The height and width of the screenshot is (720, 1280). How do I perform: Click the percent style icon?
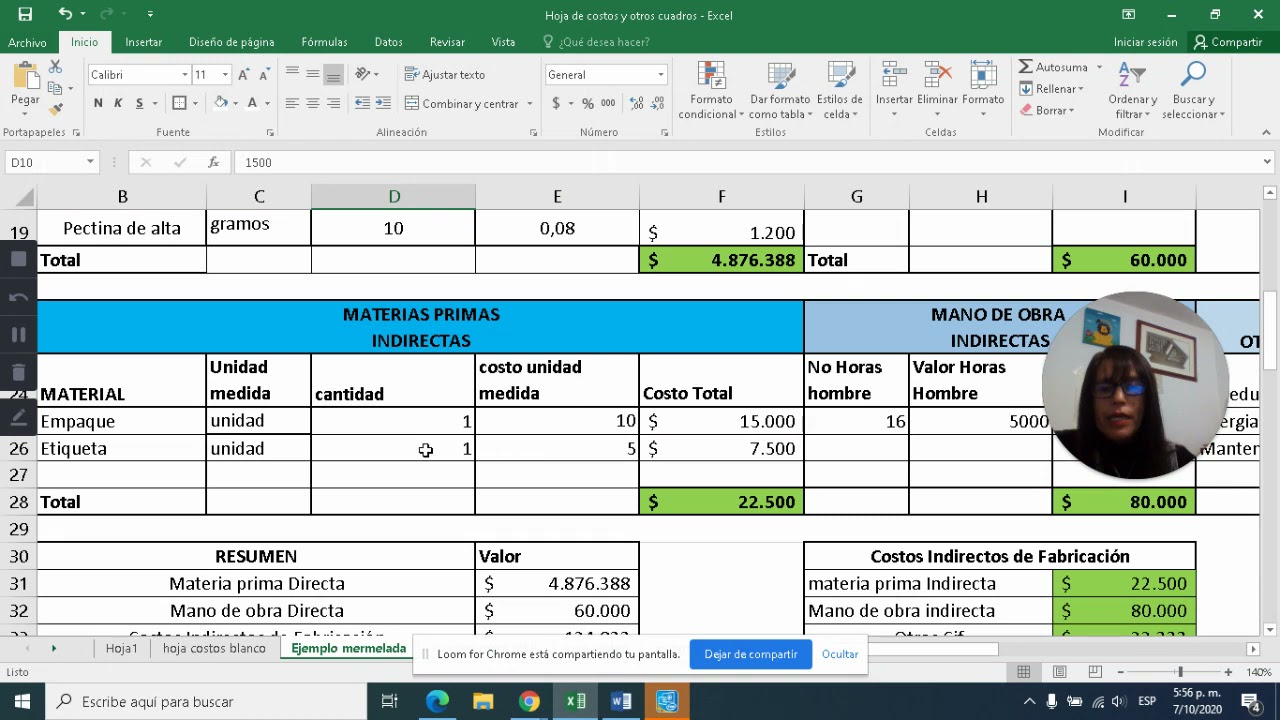point(588,103)
